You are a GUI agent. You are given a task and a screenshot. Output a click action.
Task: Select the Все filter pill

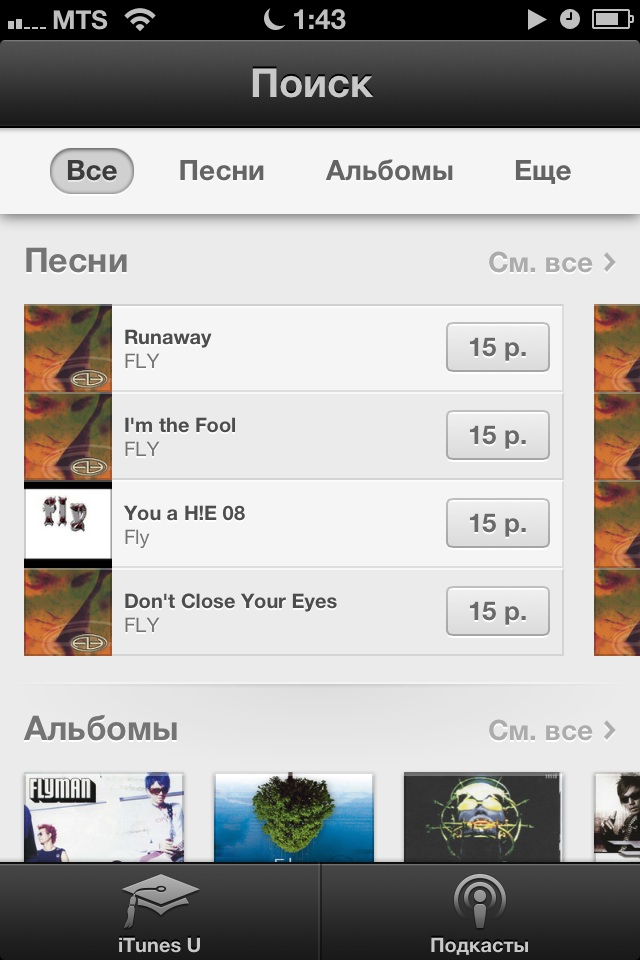pos(92,171)
